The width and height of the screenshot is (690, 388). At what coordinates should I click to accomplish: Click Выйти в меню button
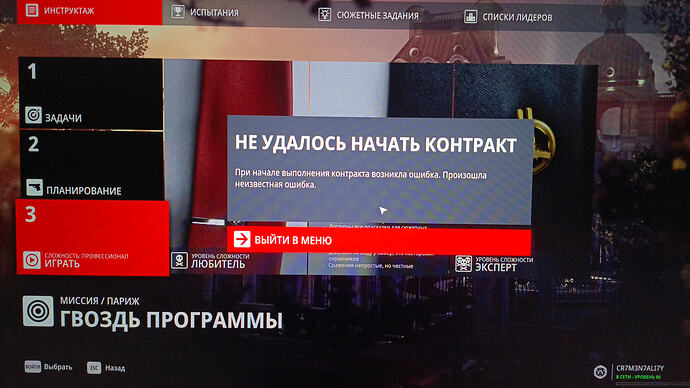point(379,240)
